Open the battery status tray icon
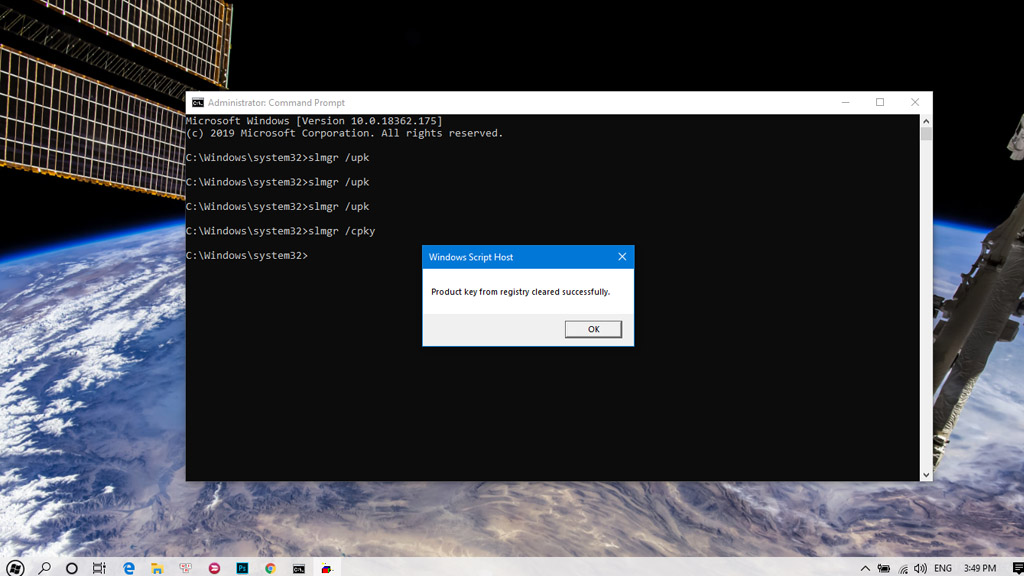1024x576 pixels. [884, 568]
